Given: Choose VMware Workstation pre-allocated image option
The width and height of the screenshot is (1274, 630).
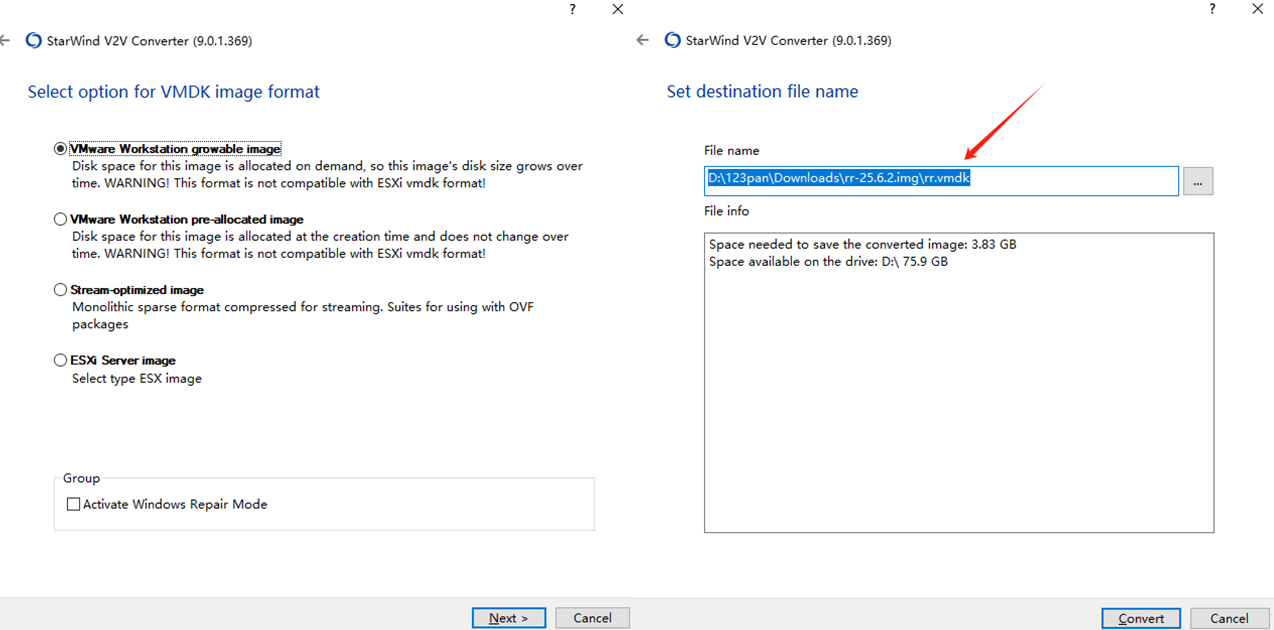Looking at the screenshot, I should (61, 219).
